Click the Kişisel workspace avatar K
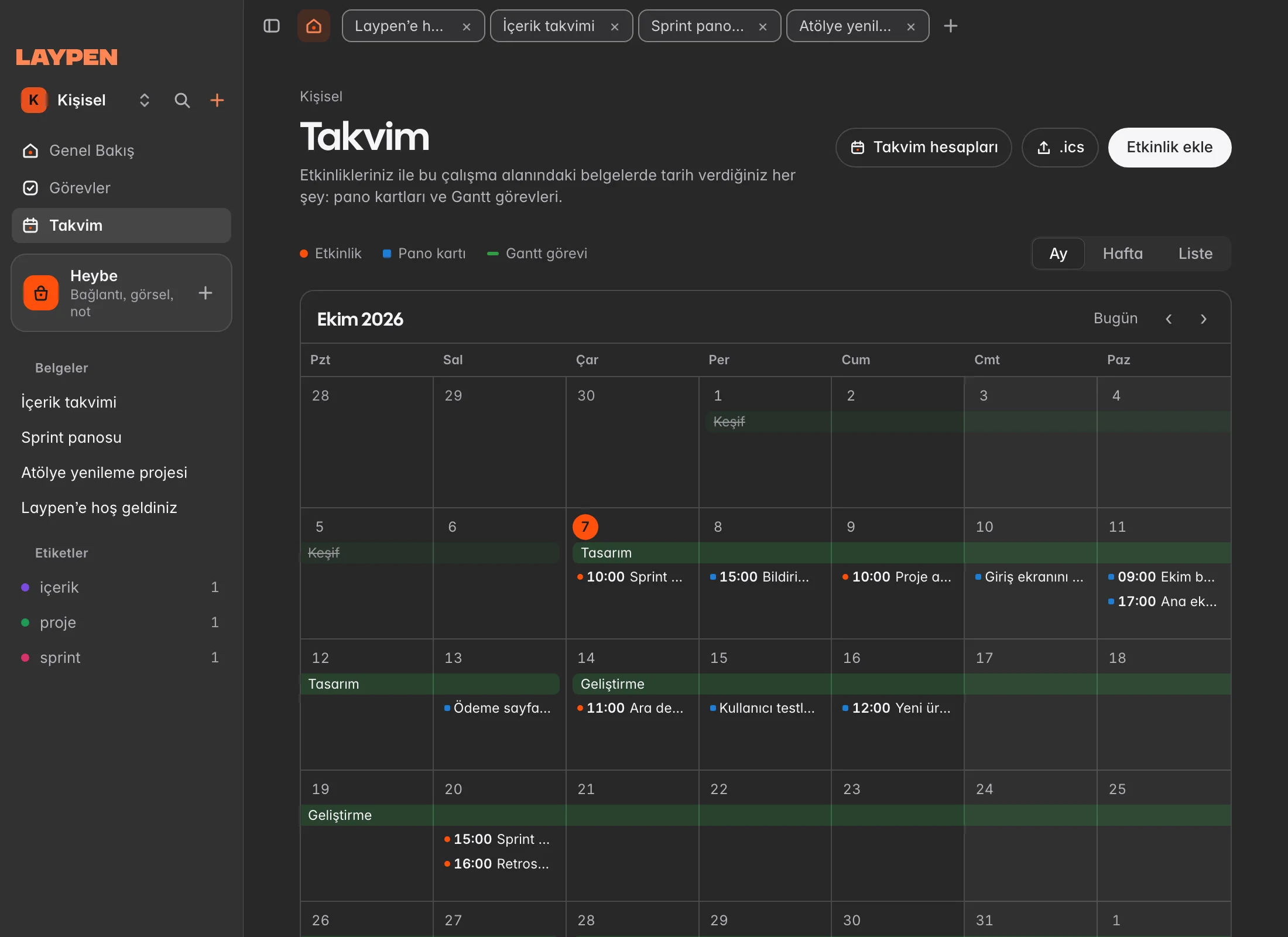 click(x=34, y=100)
